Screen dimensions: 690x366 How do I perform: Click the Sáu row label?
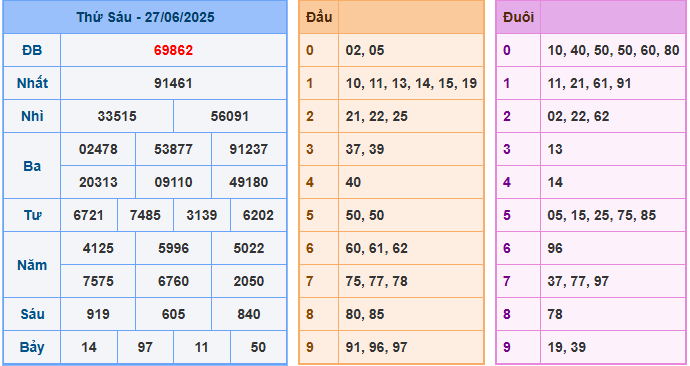pyautogui.click(x=32, y=314)
